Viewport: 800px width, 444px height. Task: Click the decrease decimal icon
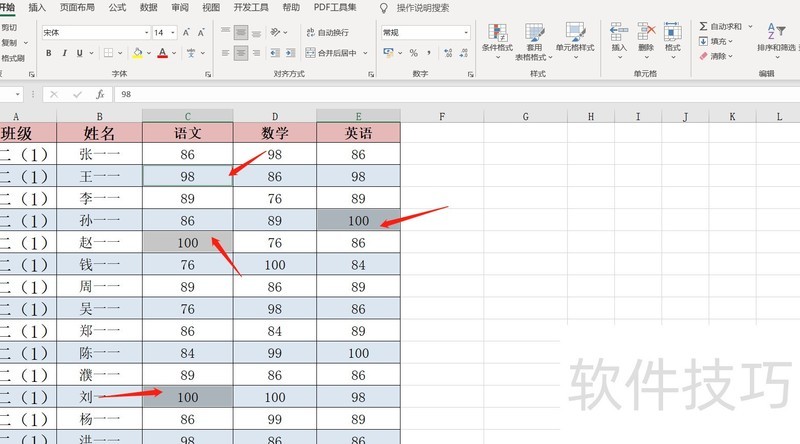click(463, 53)
